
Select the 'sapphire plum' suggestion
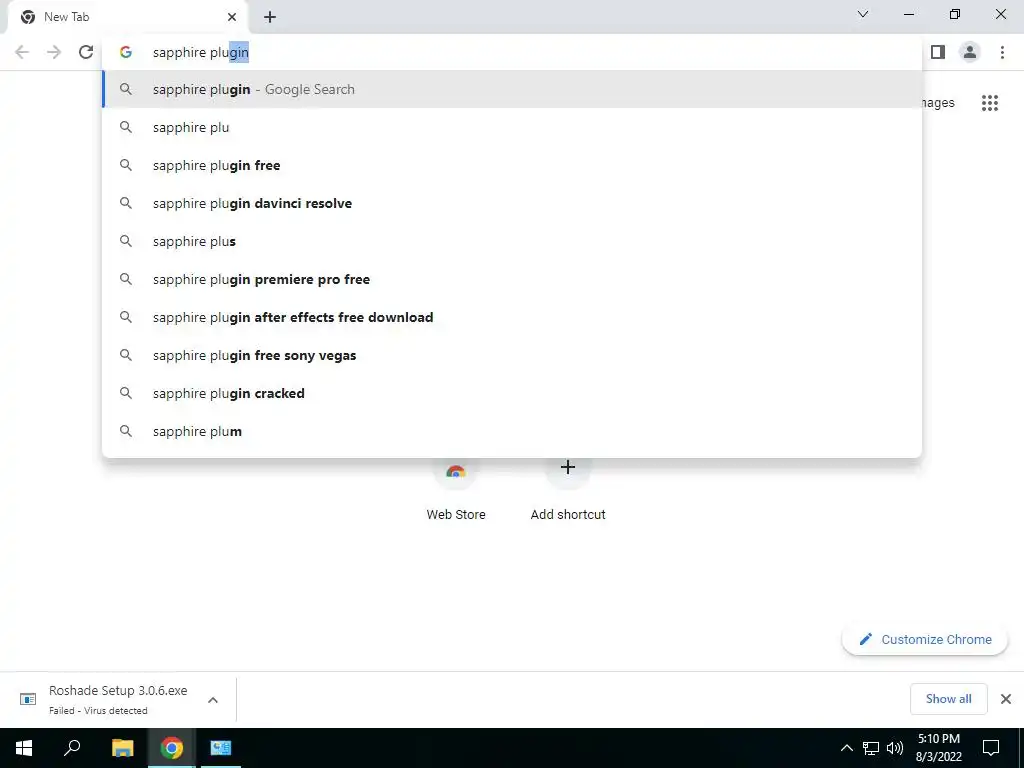tap(512, 431)
